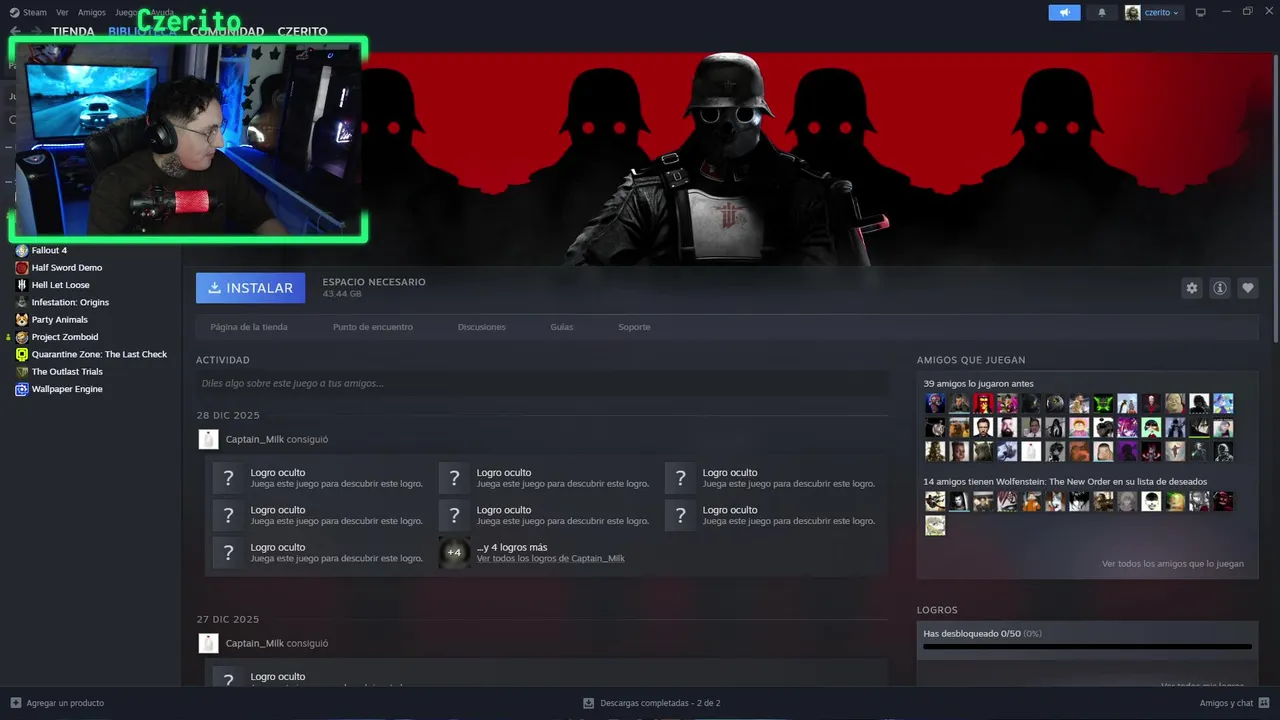Click Agregar un producto

[65, 703]
